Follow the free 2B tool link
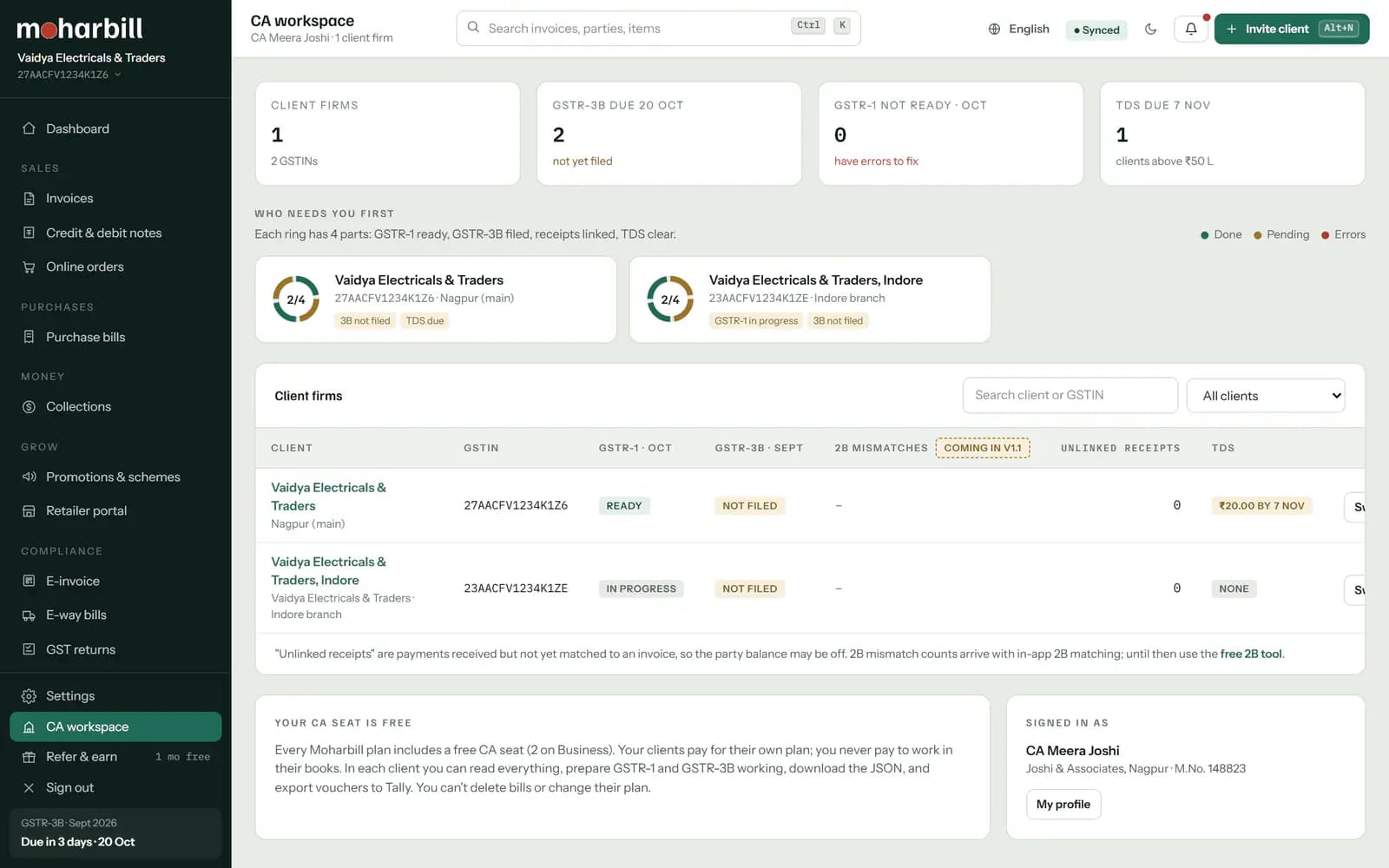 point(1251,654)
